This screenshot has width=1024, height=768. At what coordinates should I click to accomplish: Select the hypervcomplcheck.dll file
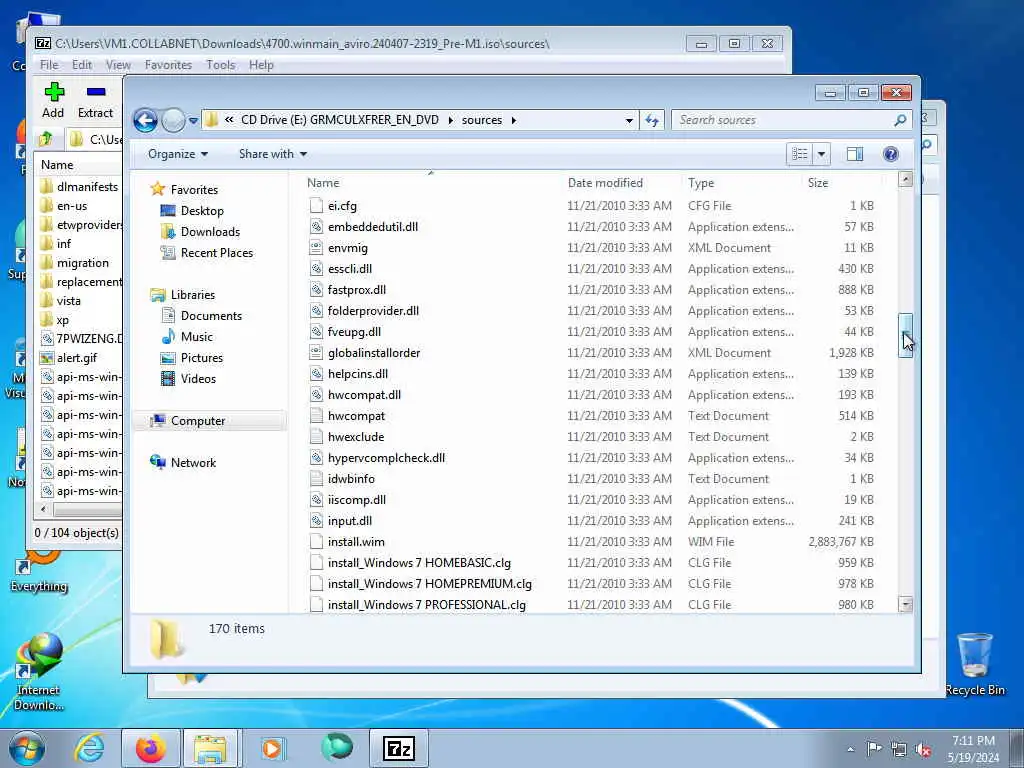coord(386,458)
